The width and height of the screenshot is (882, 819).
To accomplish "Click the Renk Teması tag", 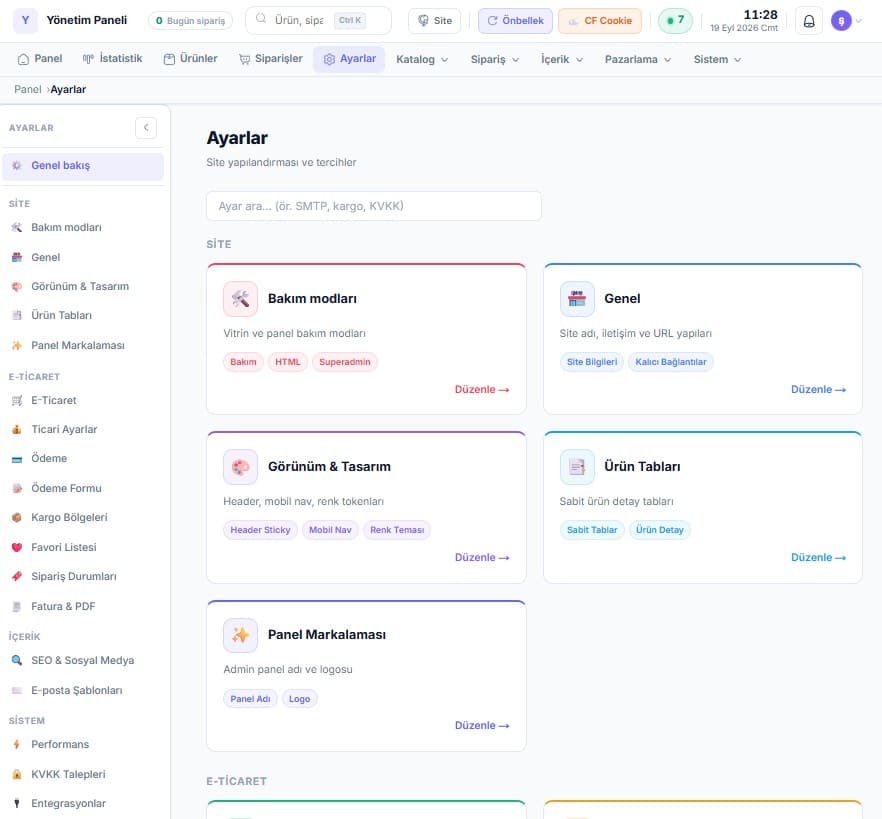I will tap(397, 530).
